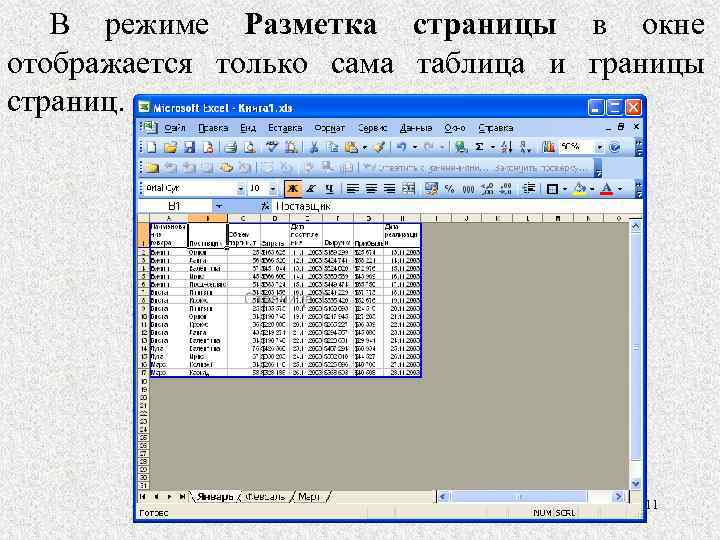Toggle Merge and Center
Image resolution: width=720 pixels, height=540 pixels.
408,189
